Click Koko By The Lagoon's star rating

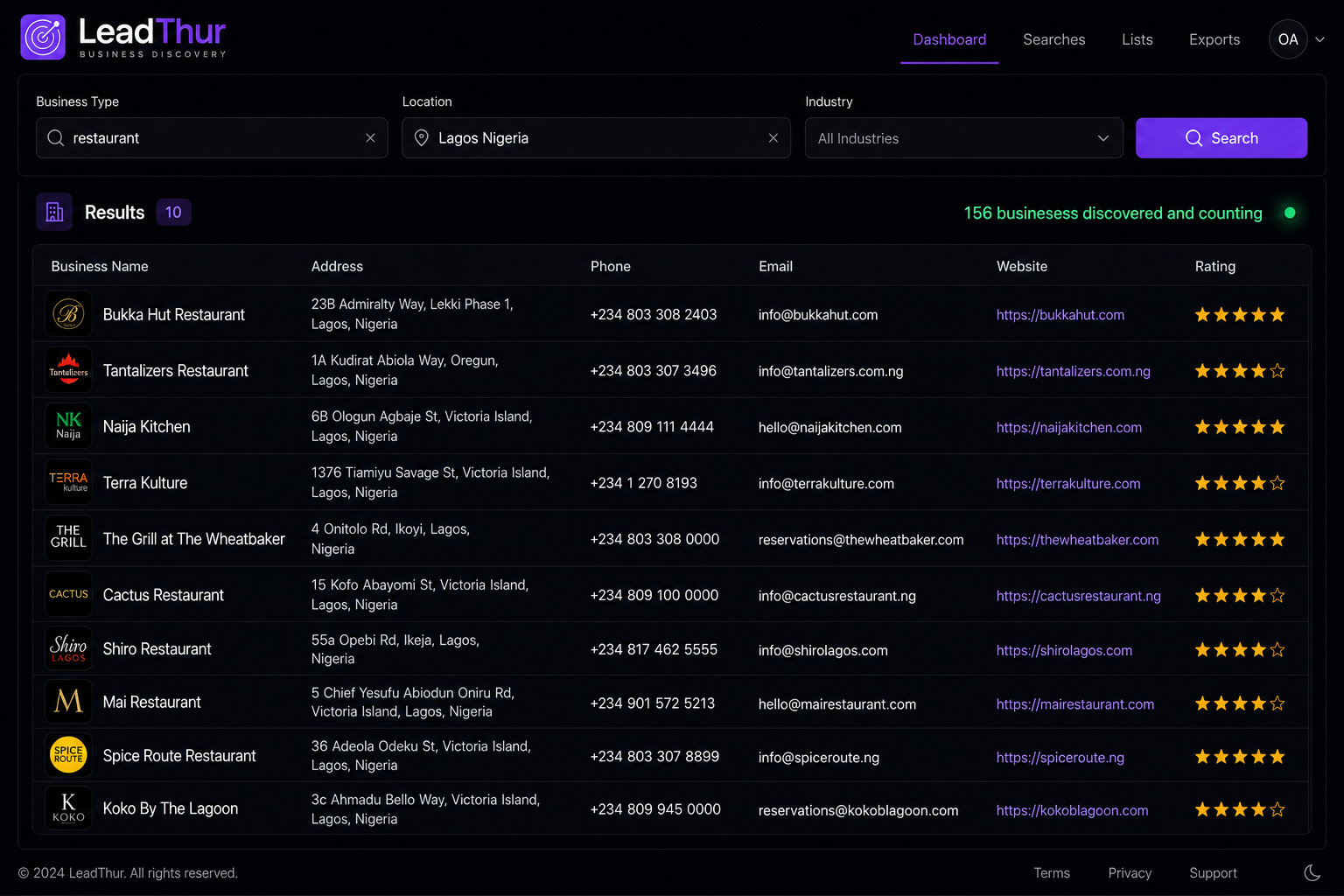1240,809
